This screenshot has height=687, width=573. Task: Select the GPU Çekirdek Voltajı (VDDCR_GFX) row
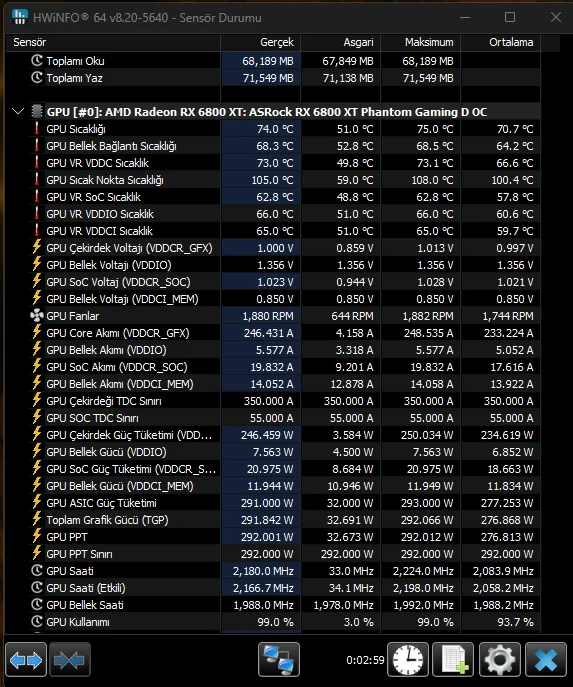click(273, 248)
